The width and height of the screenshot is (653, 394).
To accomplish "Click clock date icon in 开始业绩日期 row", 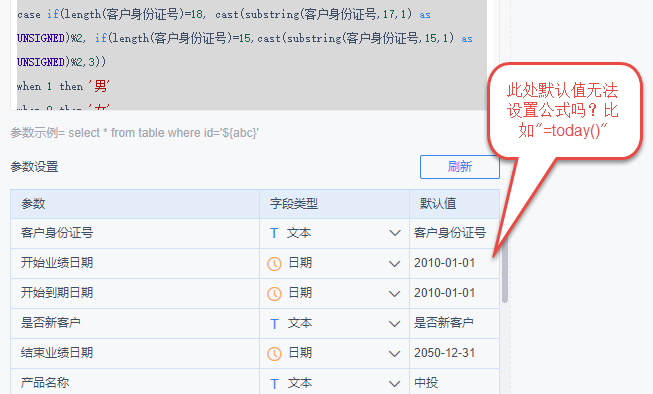I will (x=274, y=264).
